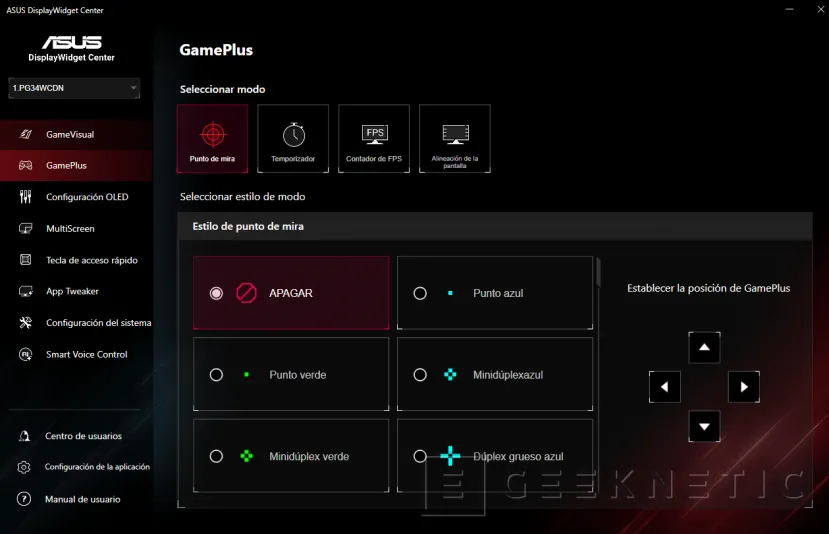The width and height of the screenshot is (829, 534).
Task: Click the Smart Voice Control icon
Action: pyautogui.click(x=25, y=354)
